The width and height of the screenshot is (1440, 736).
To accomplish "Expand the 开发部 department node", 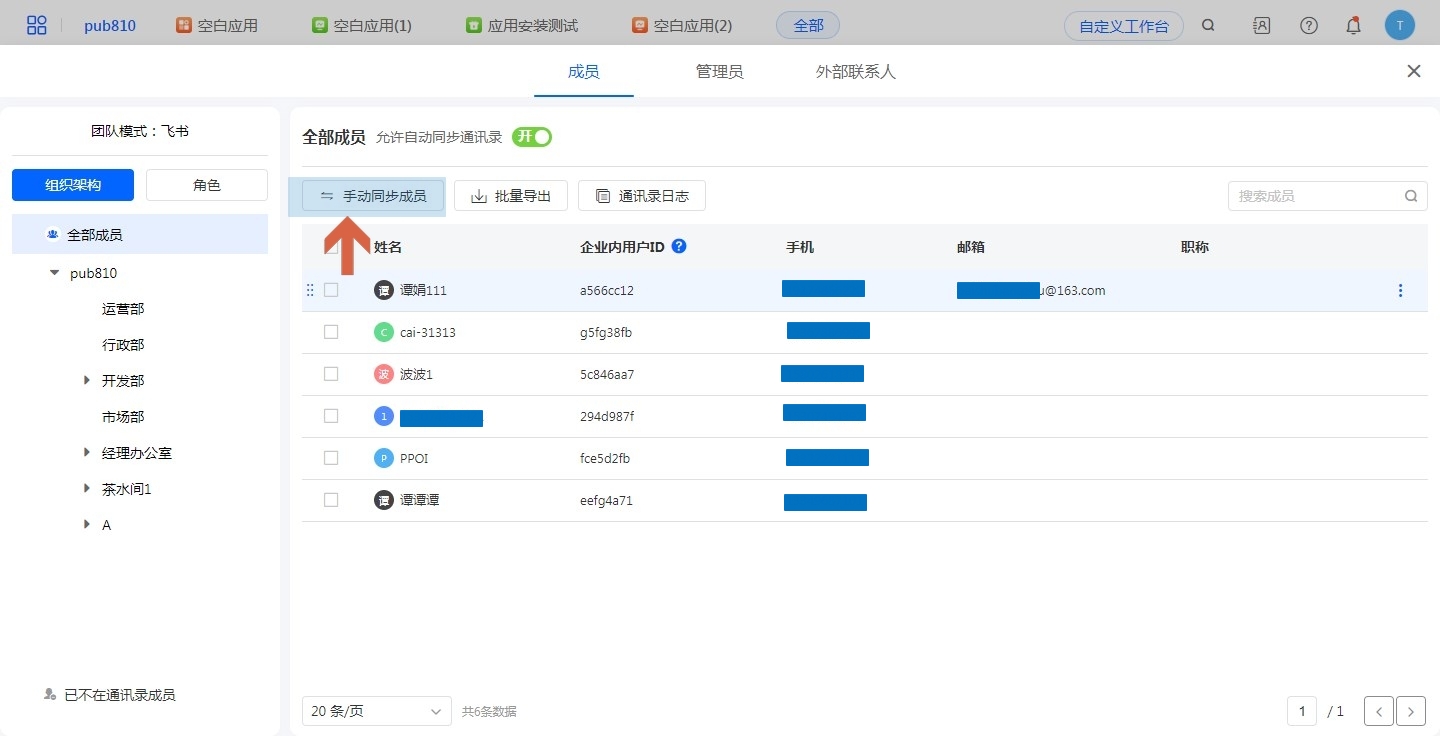I will click(x=87, y=381).
